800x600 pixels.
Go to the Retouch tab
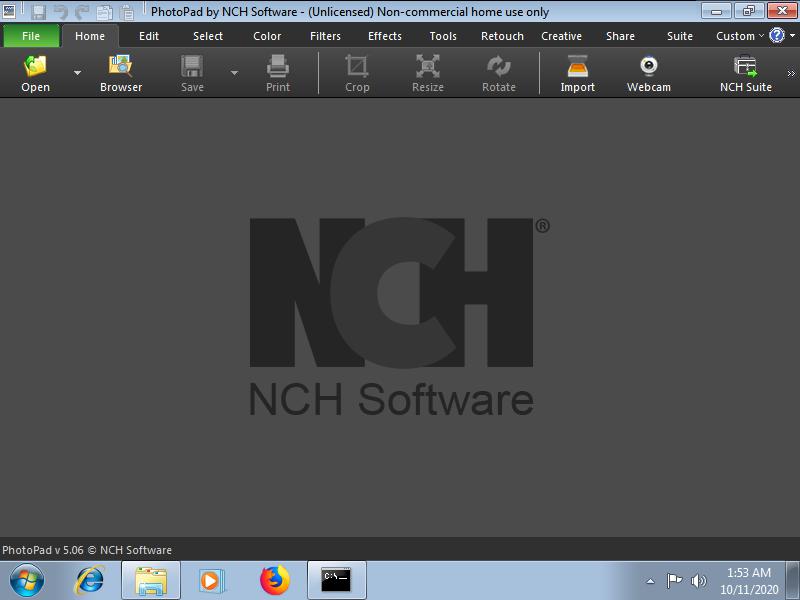tap(502, 36)
